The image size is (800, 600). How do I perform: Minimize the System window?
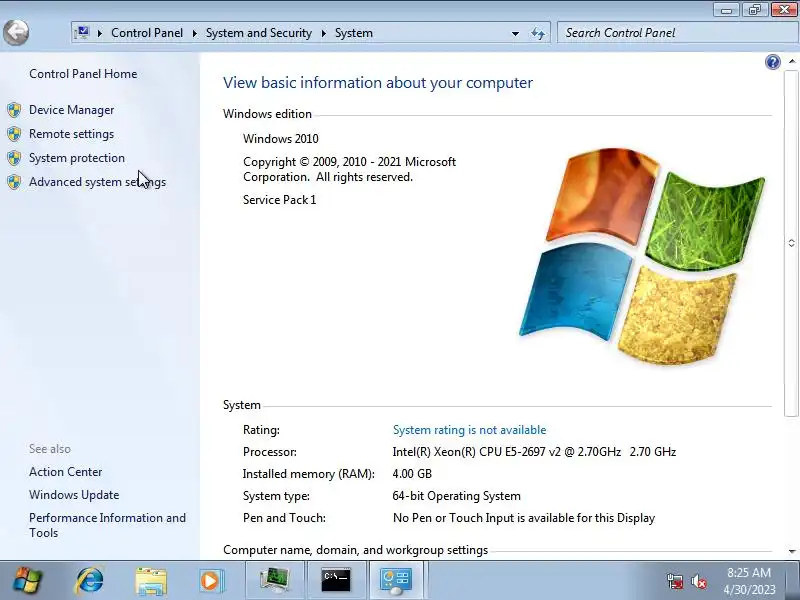point(727,10)
